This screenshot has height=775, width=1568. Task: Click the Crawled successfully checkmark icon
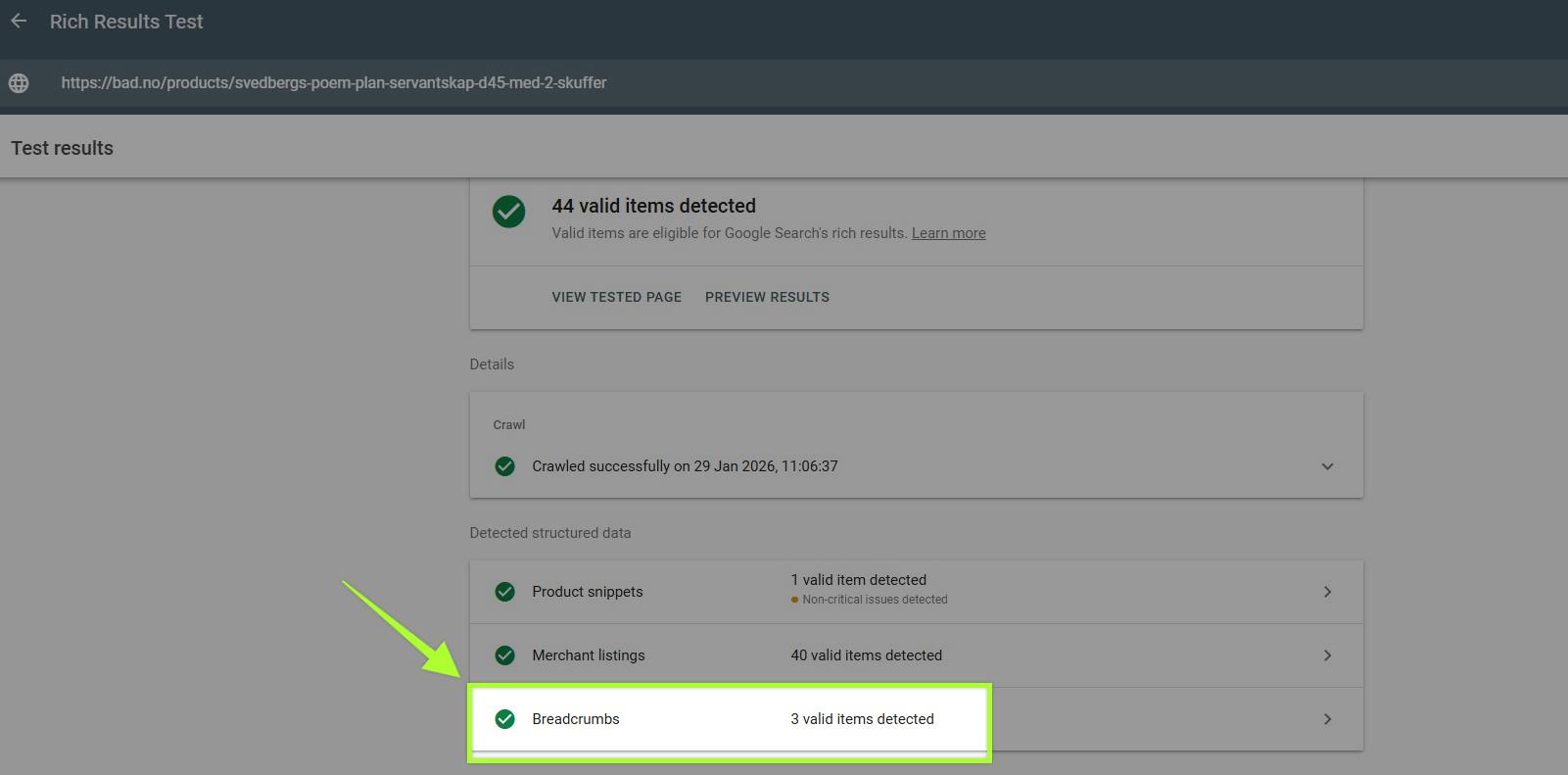(x=504, y=466)
